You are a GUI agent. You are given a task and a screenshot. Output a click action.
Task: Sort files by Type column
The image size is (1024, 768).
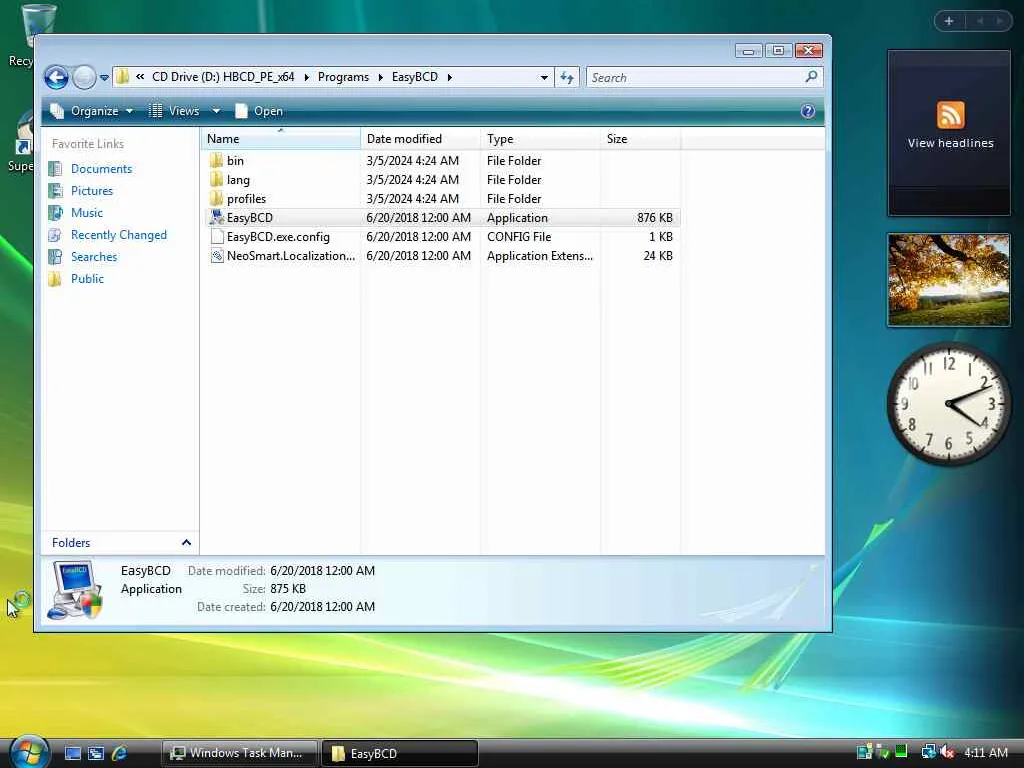click(x=541, y=138)
